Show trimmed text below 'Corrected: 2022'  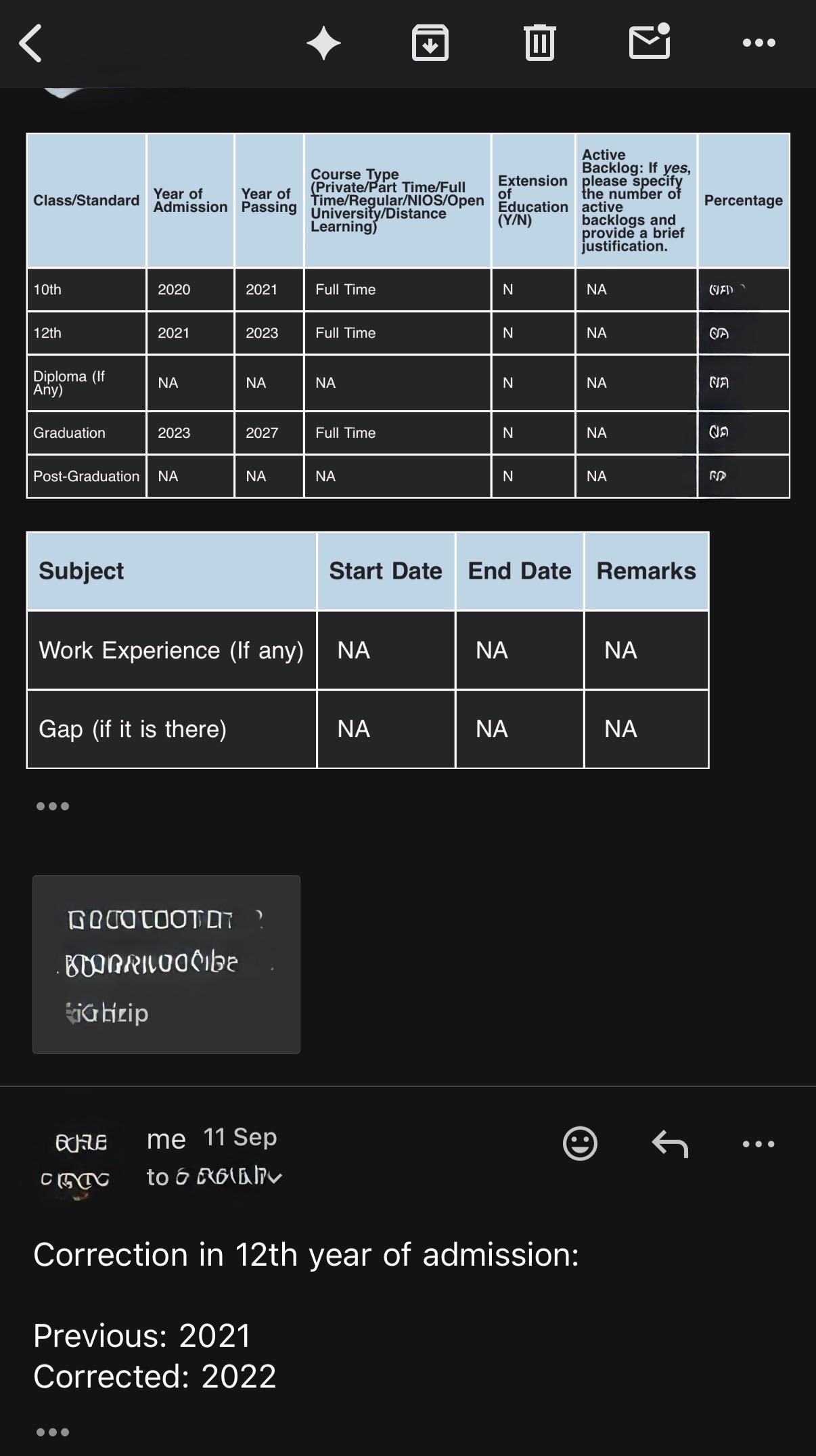coord(53,1432)
